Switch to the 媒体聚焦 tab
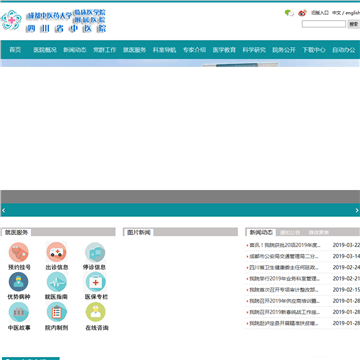This screenshot has width=360, height=360. point(318,232)
